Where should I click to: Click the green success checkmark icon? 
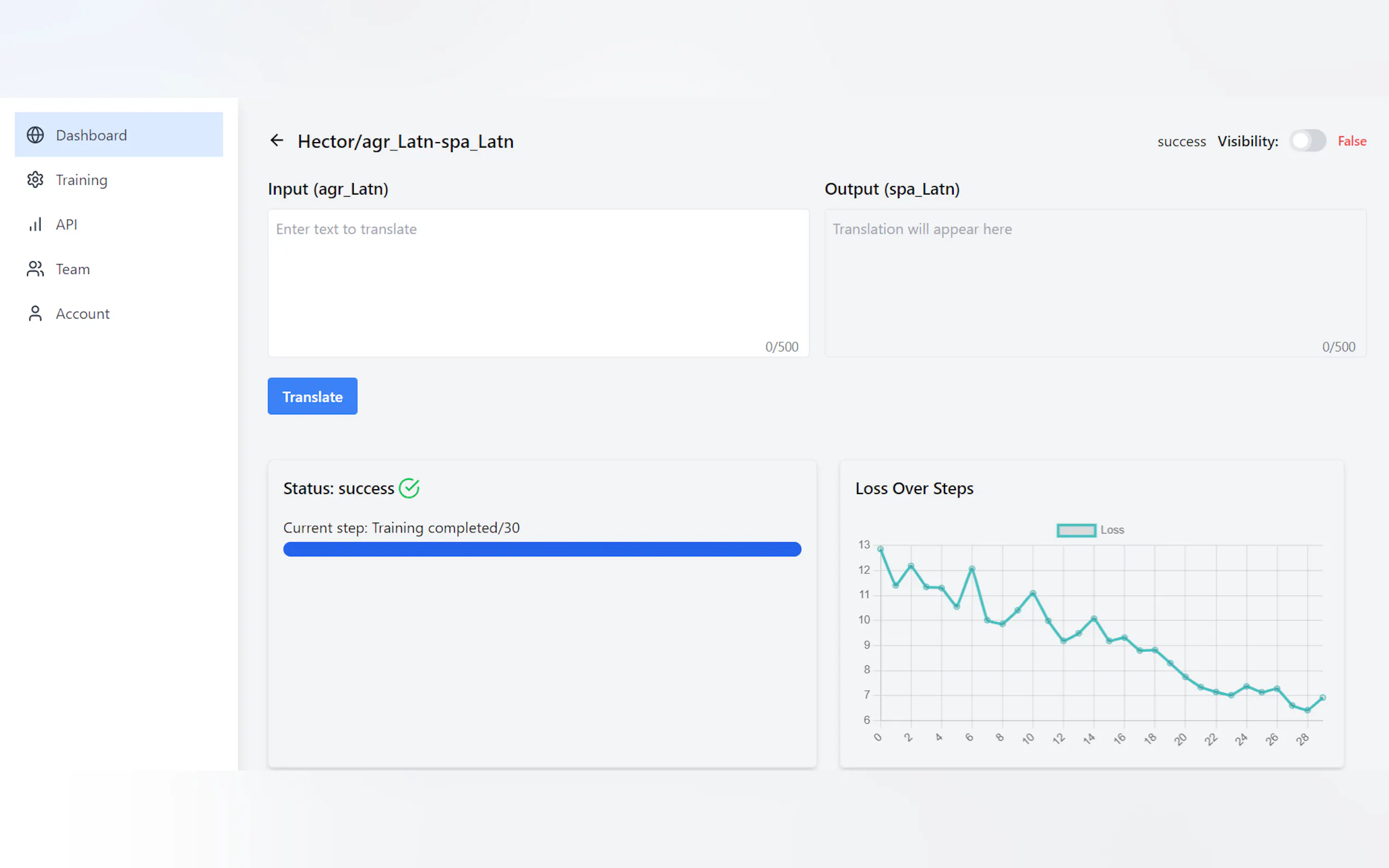(410, 489)
